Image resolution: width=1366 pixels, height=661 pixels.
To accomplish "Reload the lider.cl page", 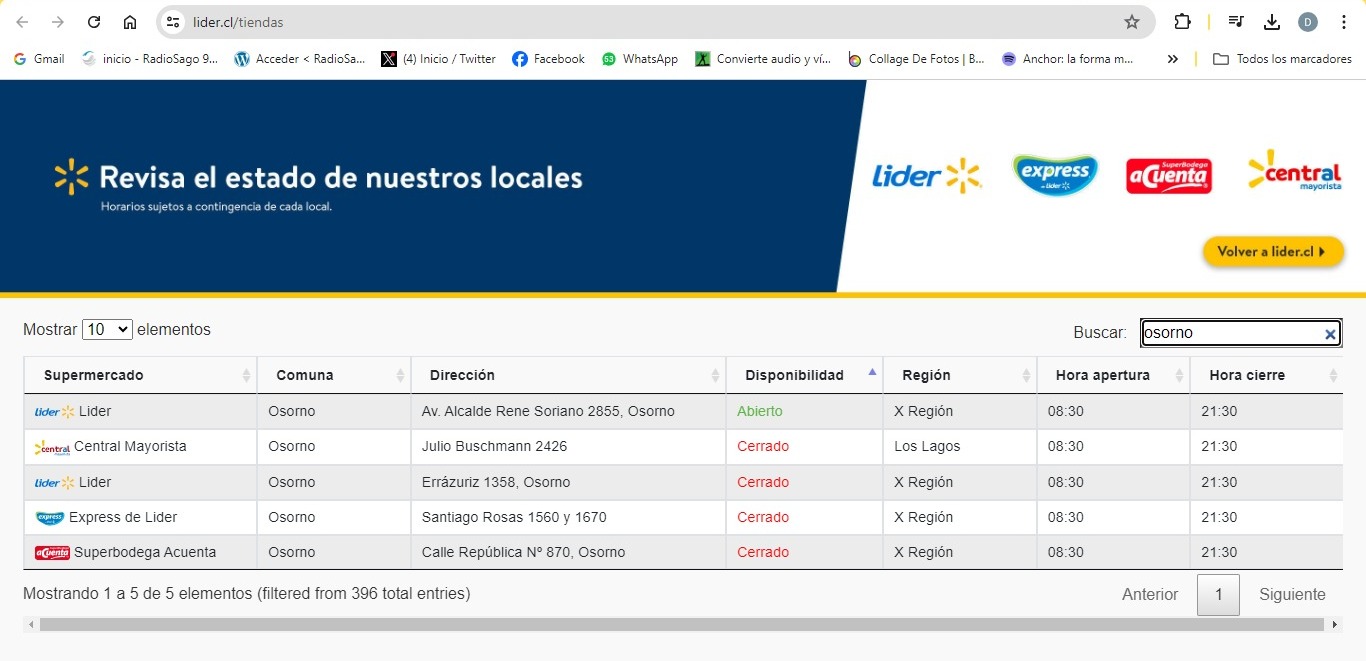I will point(94,22).
